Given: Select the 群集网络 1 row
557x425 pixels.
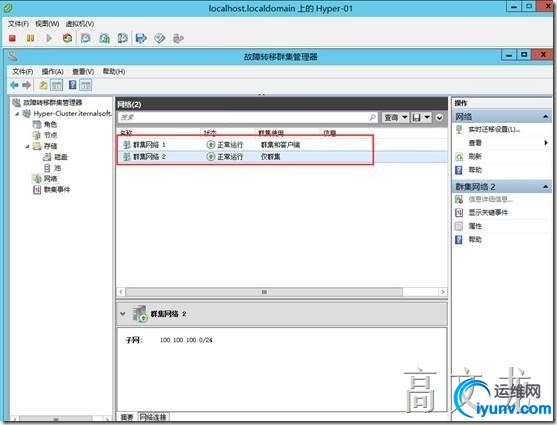Looking at the screenshot, I should (282, 145).
